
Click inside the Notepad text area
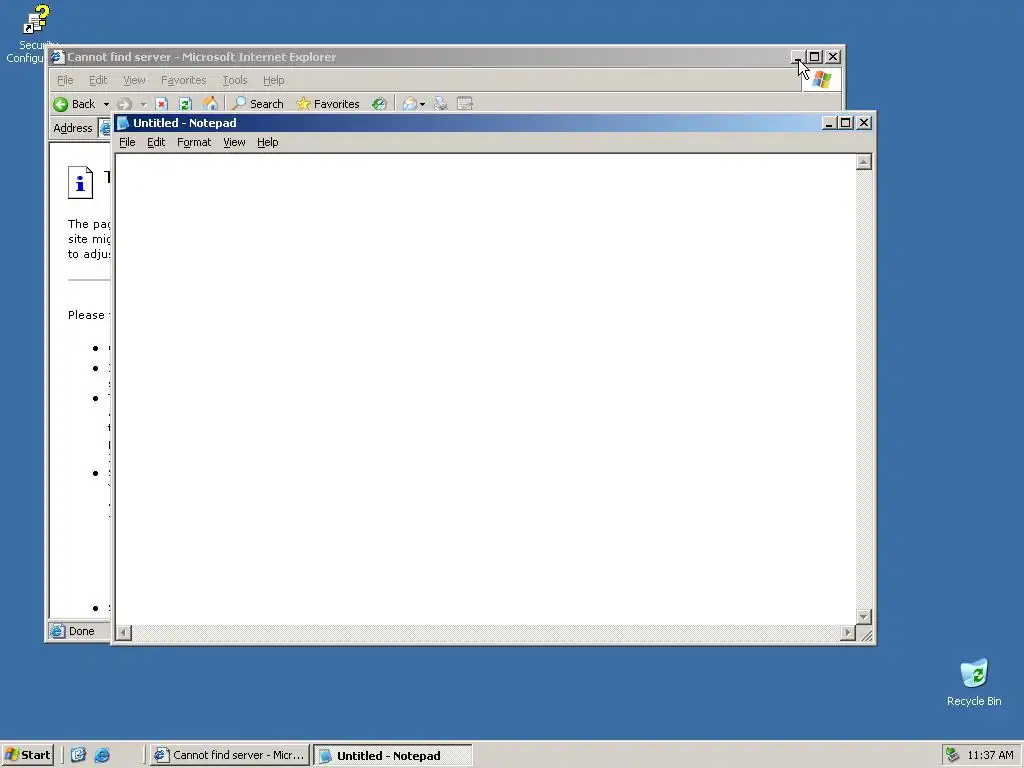(x=485, y=389)
